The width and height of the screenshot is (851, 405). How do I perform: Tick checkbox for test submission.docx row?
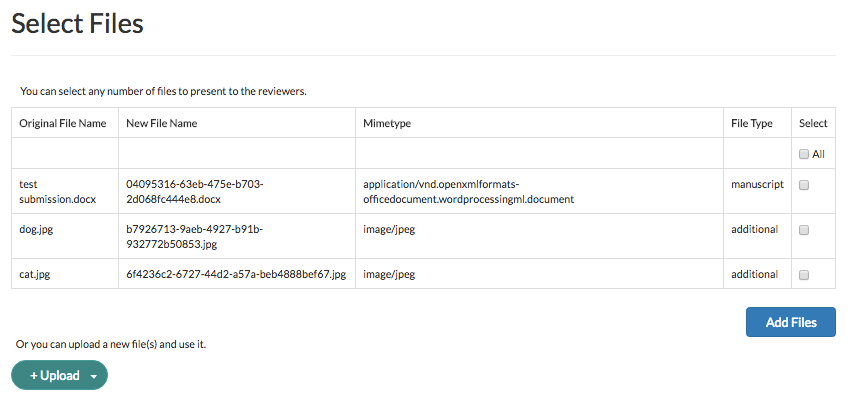pyautogui.click(x=804, y=185)
